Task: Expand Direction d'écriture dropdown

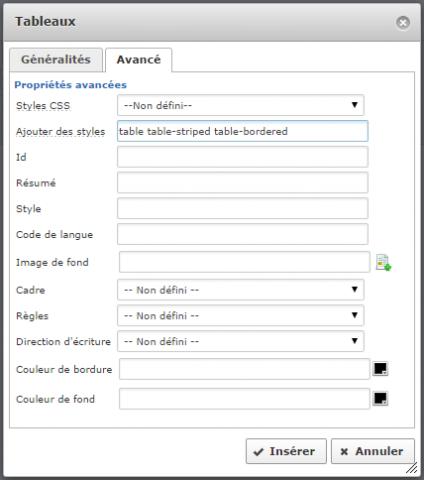Action: tap(240, 341)
